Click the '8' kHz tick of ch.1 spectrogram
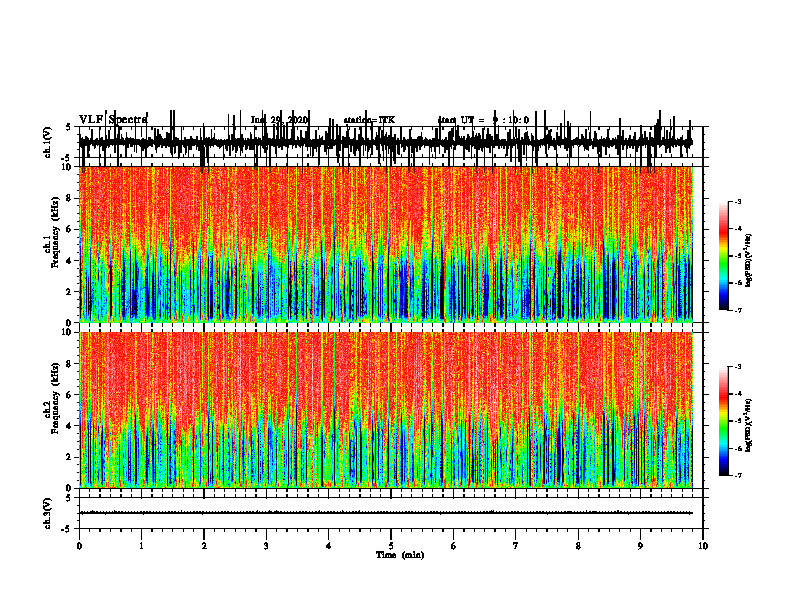 69,198
